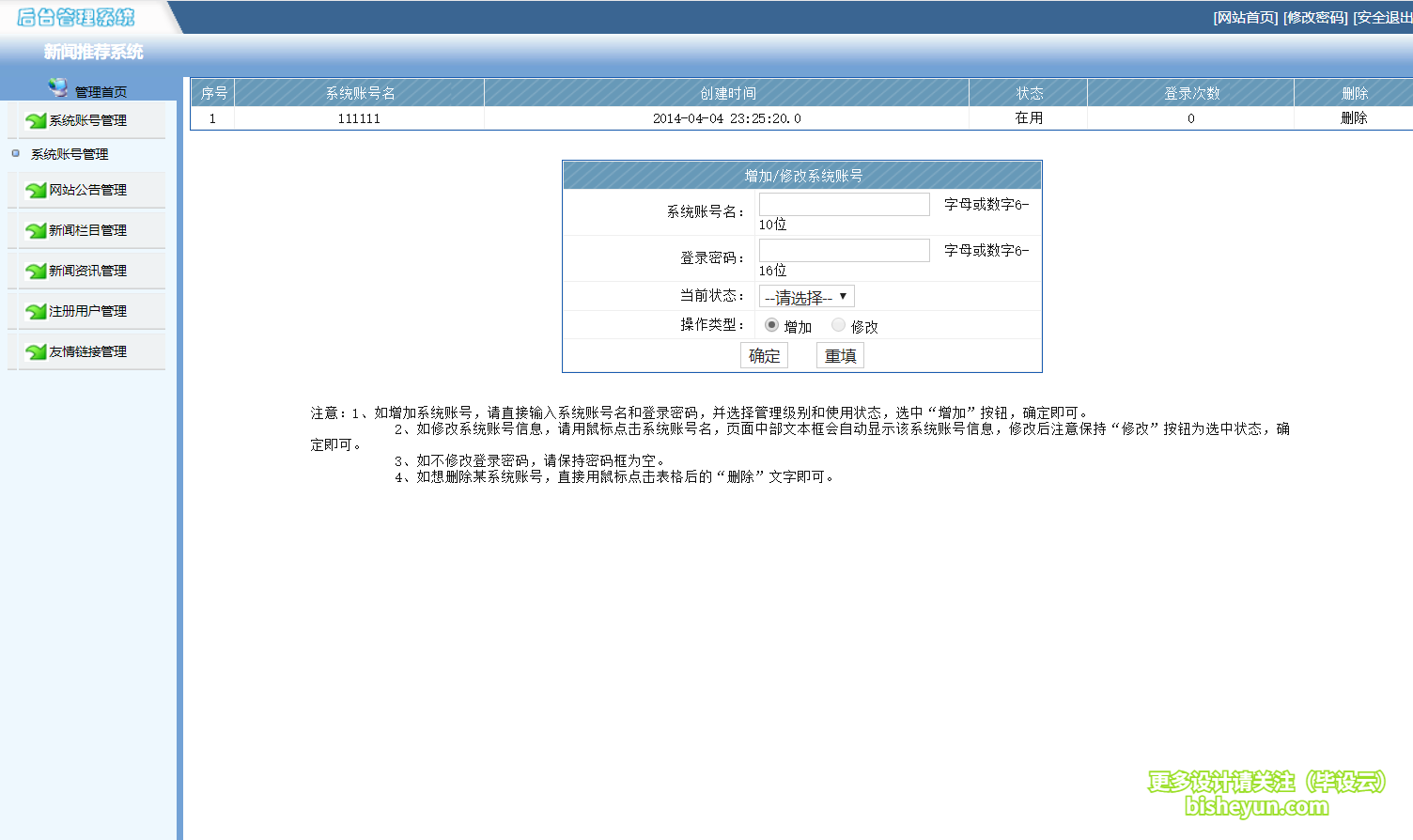Image resolution: width=1413 pixels, height=840 pixels.
Task: Click the 序号 column header
Action: (213, 93)
